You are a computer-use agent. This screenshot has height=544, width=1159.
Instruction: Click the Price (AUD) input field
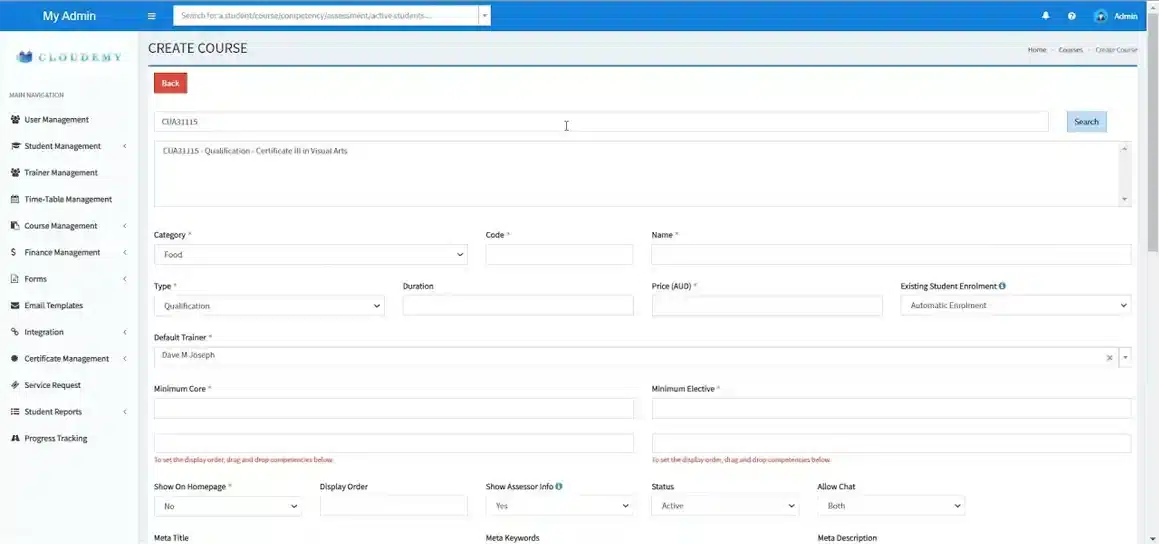tap(767, 305)
